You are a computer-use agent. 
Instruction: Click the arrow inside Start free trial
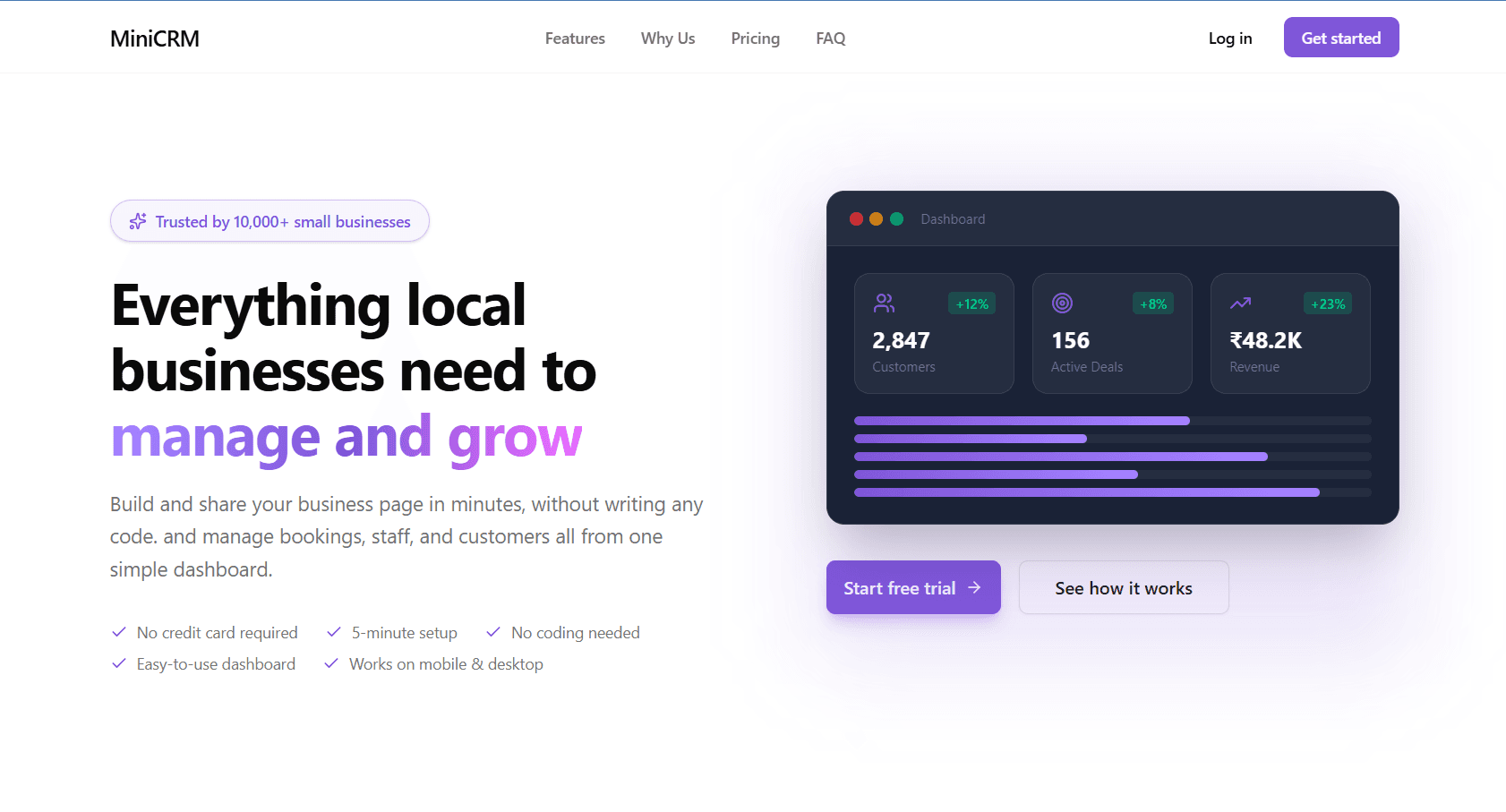[x=975, y=588]
